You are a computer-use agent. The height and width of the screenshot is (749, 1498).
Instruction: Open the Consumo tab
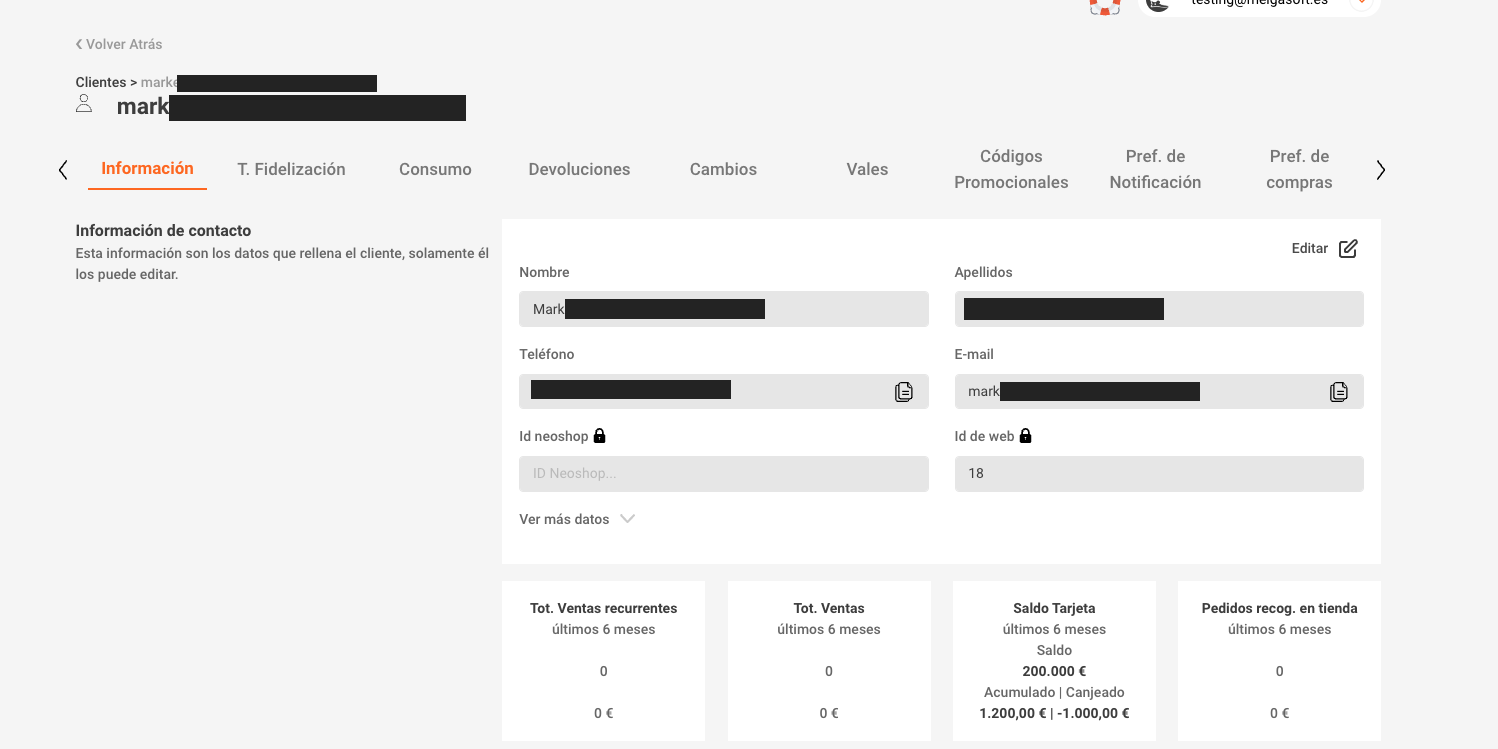pos(435,169)
